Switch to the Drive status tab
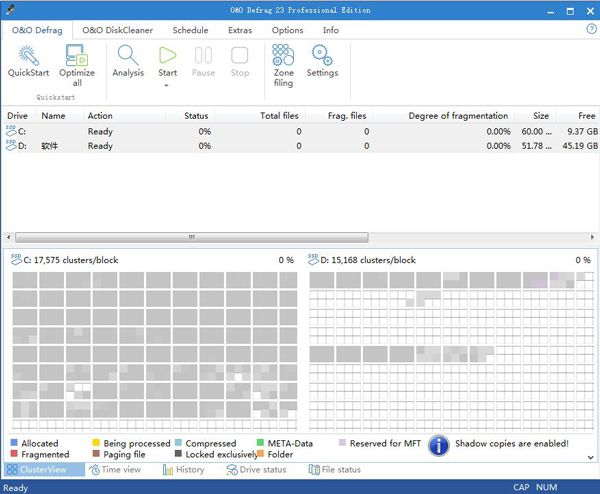600x494 pixels. (256, 470)
